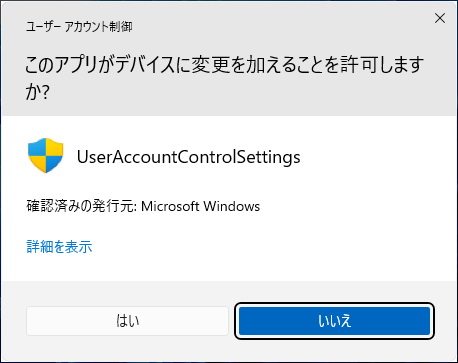Select the Windows security shield next to app name
The height and width of the screenshot is (363, 458).
(46, 156)
